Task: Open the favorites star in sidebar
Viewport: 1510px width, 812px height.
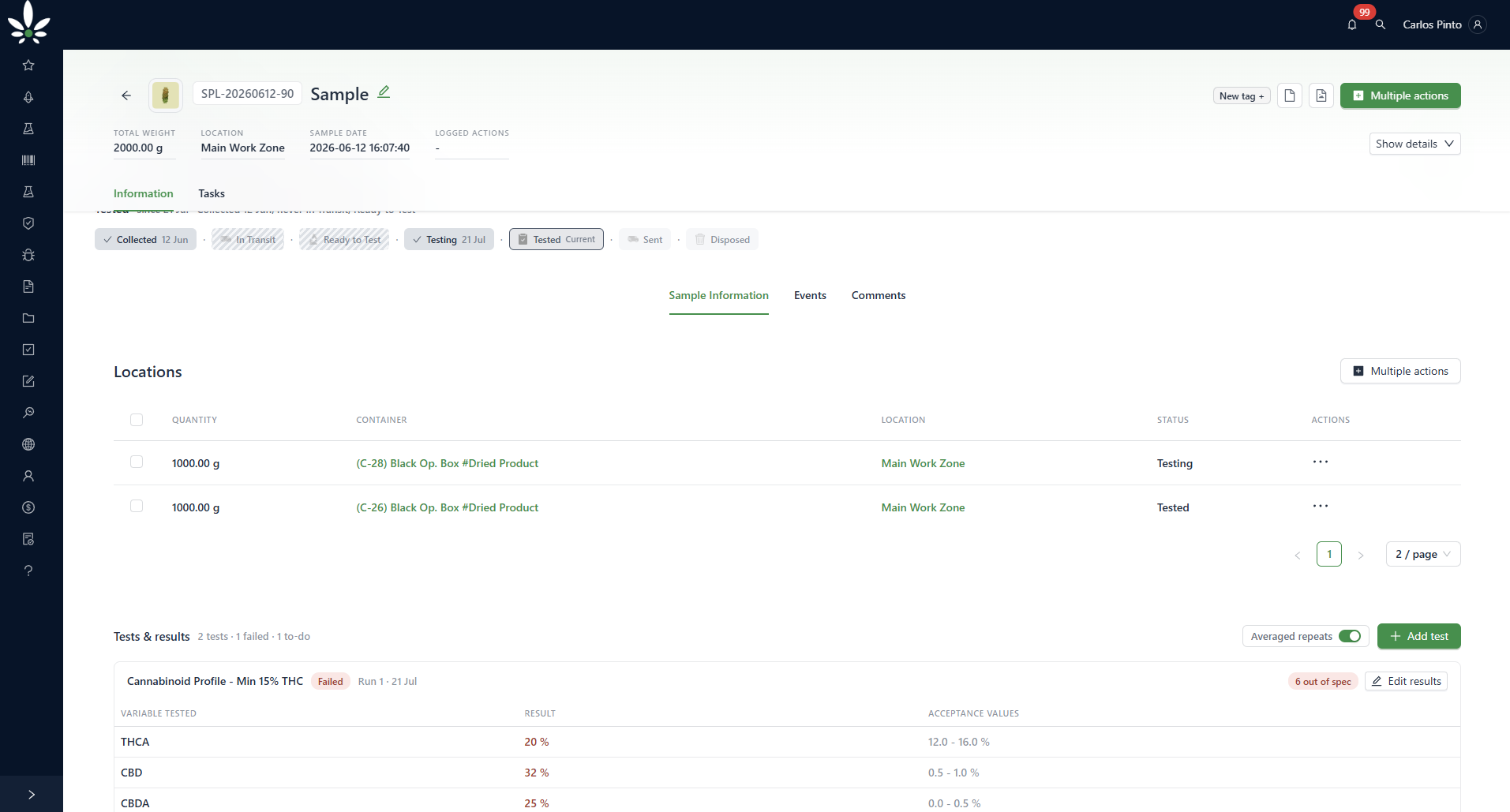Action: click(28, 65)
